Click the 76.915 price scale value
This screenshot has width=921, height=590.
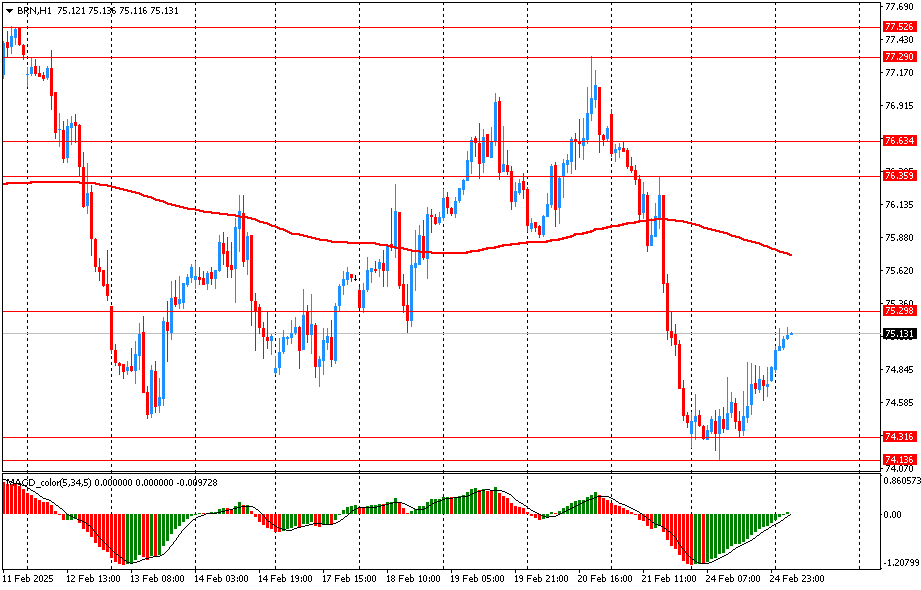(900, 106)
